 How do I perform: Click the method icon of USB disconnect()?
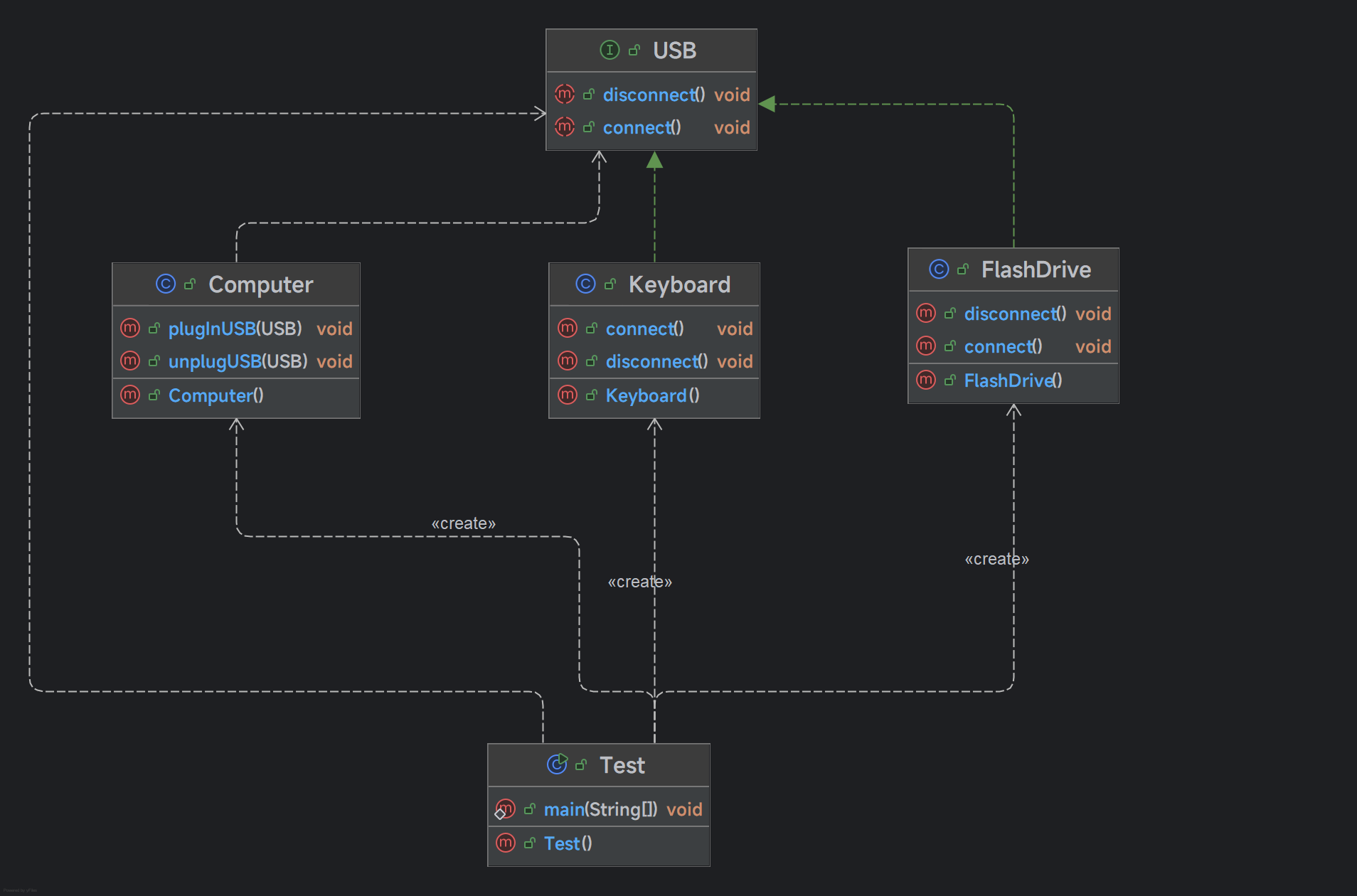pos(565,95)
